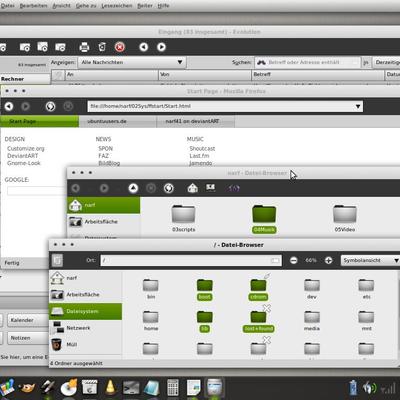This screenshot has width=400, height=400.
Task: Open the Alle Nachrichten filter dropdown
Action: tap(132, 62)
